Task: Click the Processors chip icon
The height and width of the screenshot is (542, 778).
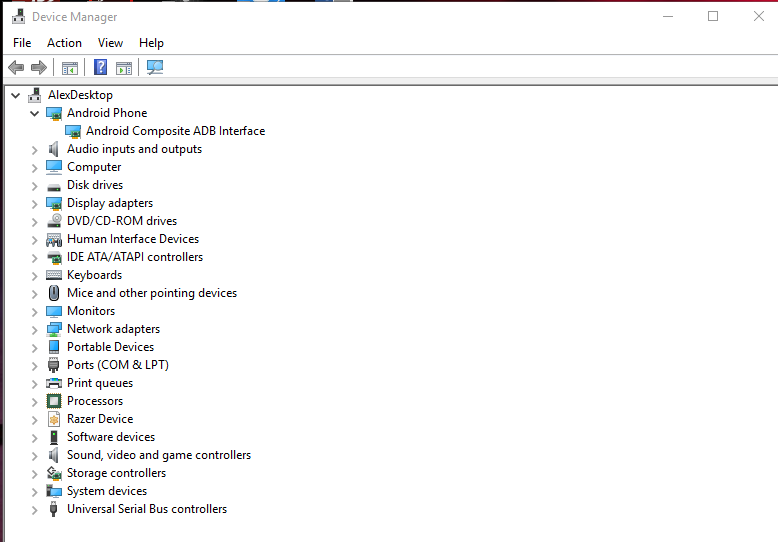Action: point(54,401)
